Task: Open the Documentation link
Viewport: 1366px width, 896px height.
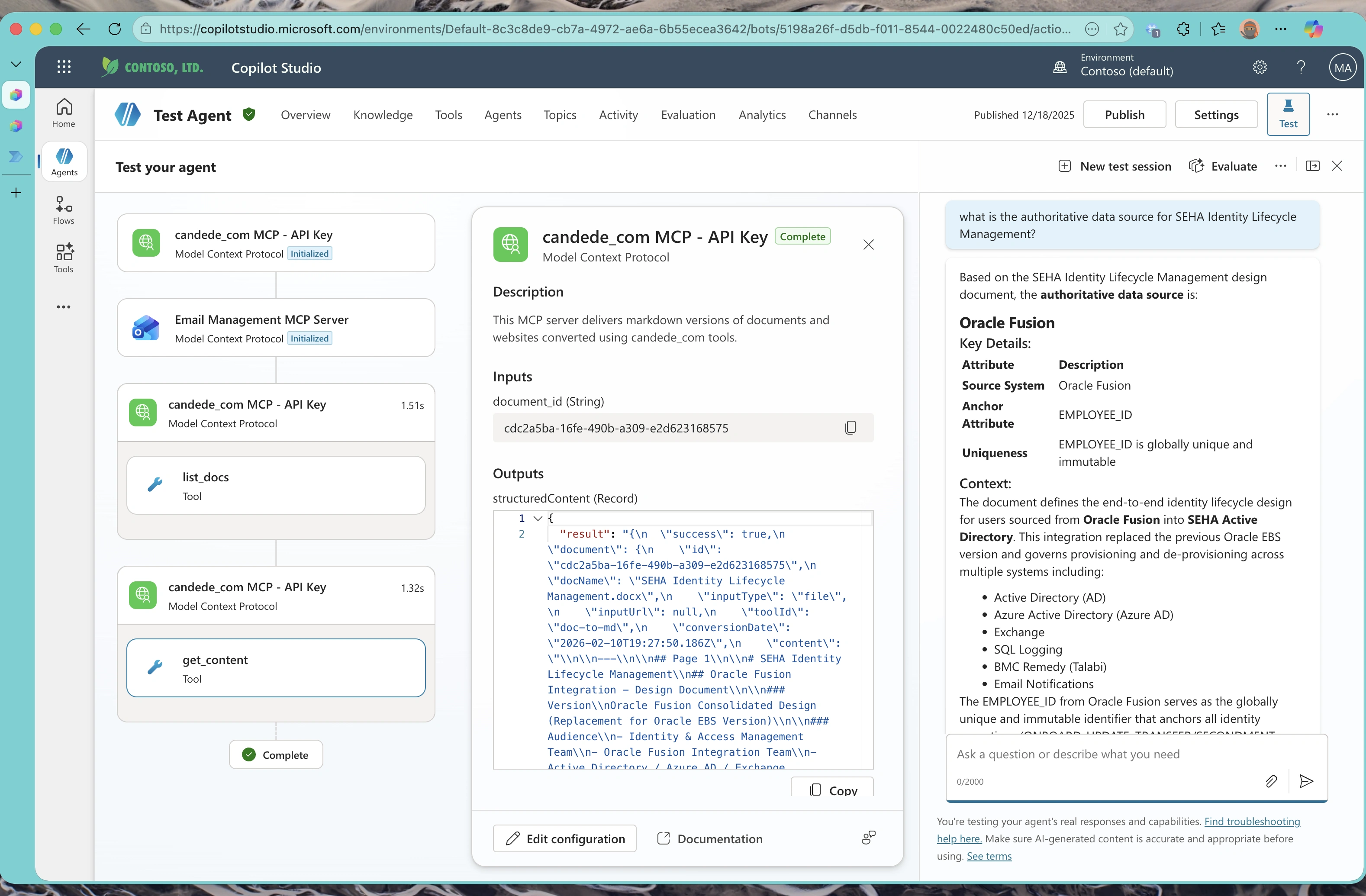Action: tap(709, 838)
